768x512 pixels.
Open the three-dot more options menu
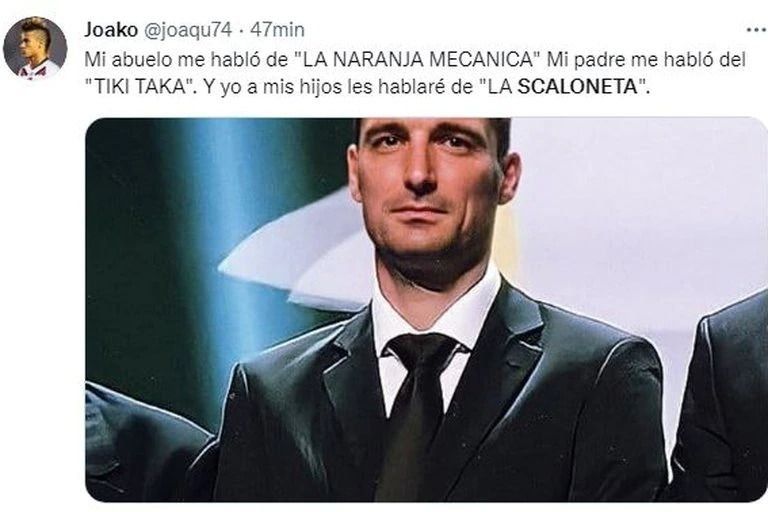[757, 30]
